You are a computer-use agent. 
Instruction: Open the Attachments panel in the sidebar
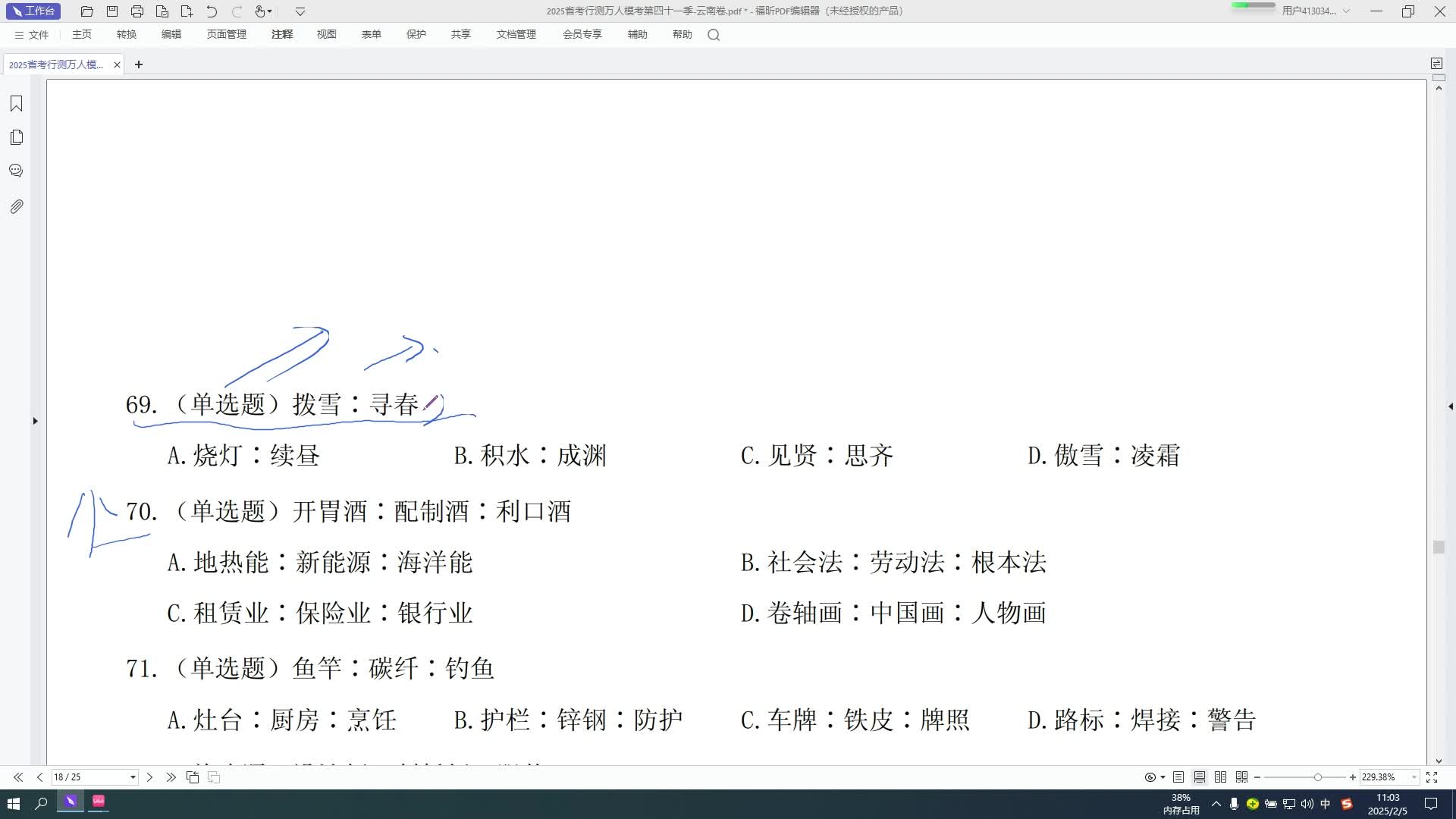[x=16, y=206]
